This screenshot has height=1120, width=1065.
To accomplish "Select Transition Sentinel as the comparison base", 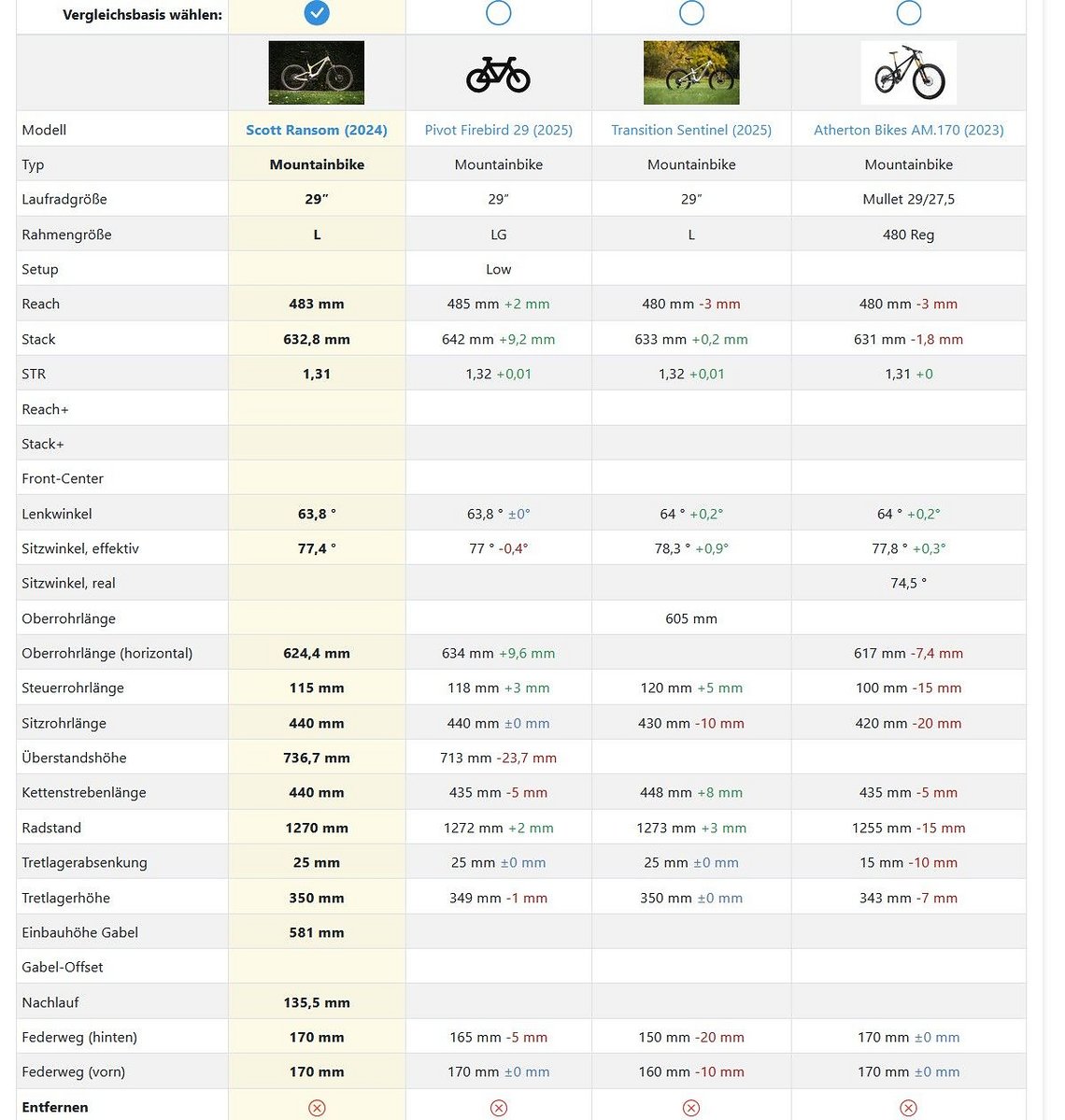I will click(691, 12).
